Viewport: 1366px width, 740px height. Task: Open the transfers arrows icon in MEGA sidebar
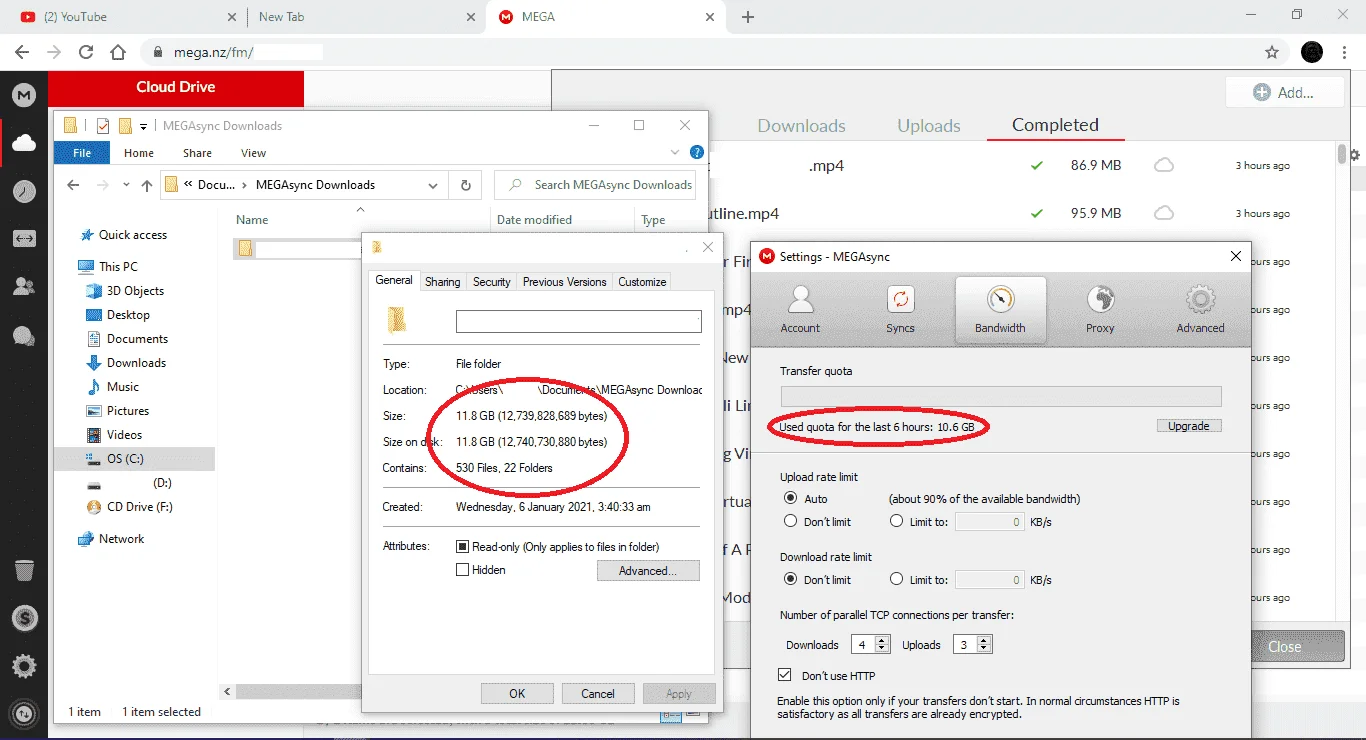(24, 239)
